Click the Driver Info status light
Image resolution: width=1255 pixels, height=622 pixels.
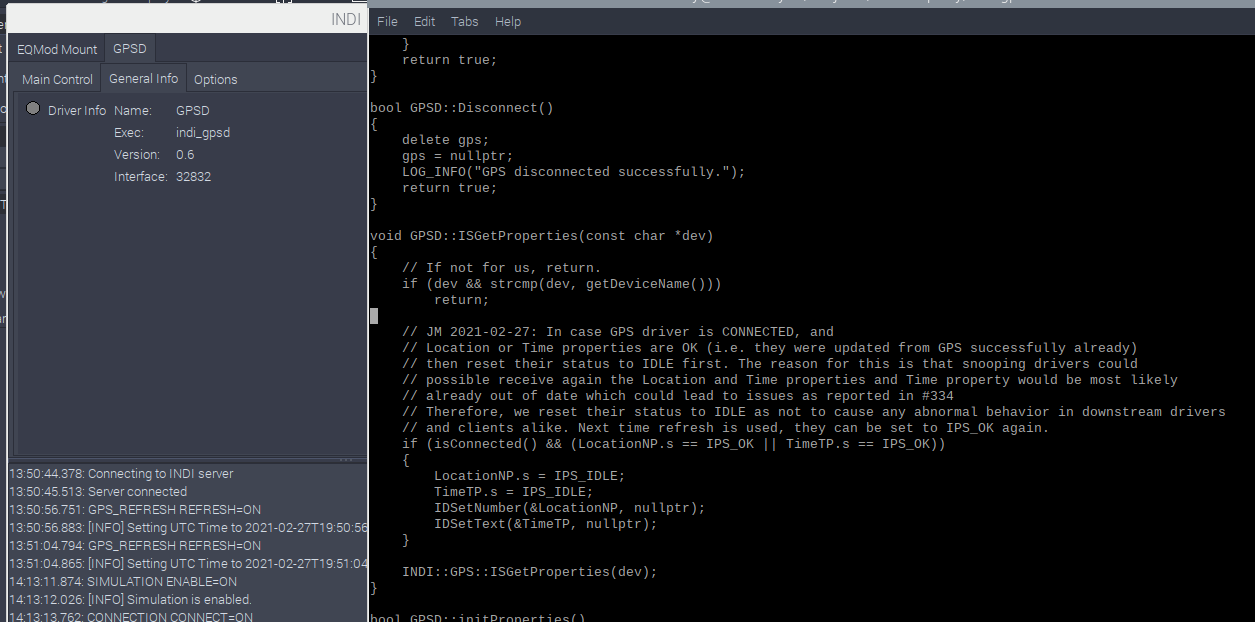pos(33,109)
